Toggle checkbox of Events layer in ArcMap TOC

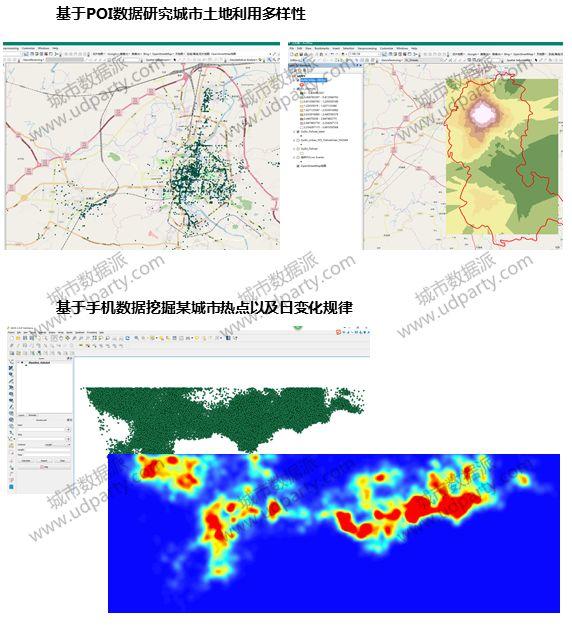(298, 157)
